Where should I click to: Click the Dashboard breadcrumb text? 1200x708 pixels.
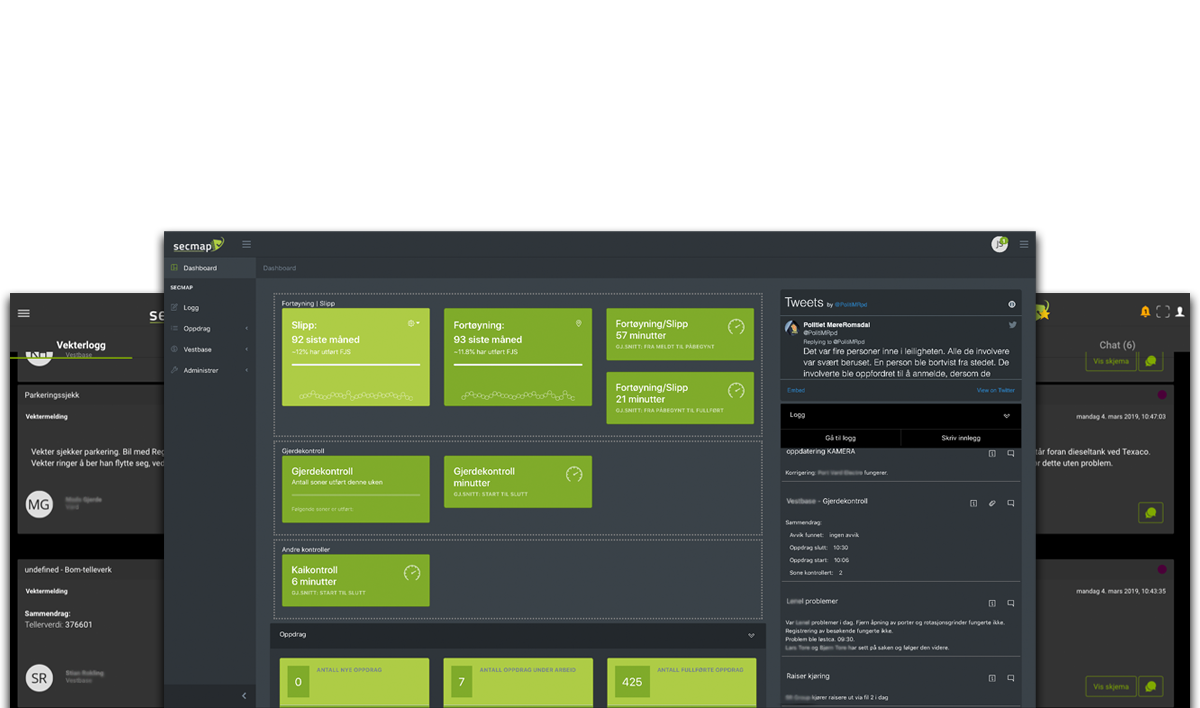point(280,268)
